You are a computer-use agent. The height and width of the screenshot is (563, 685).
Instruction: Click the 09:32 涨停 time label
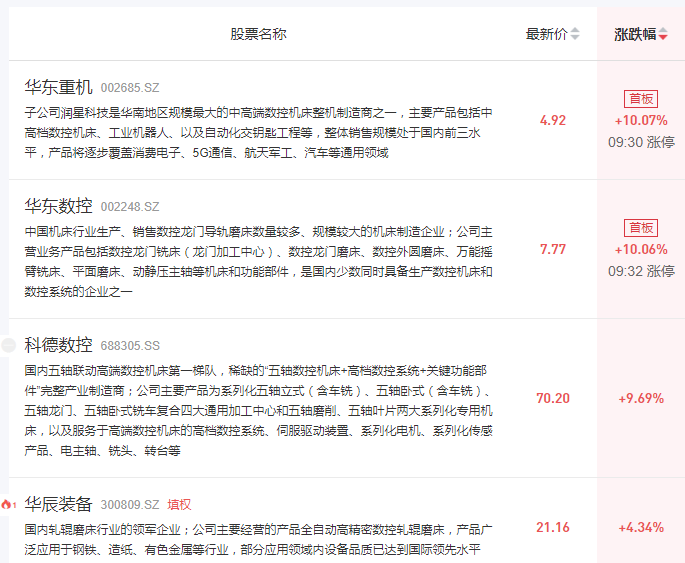[x=641, y=271]
